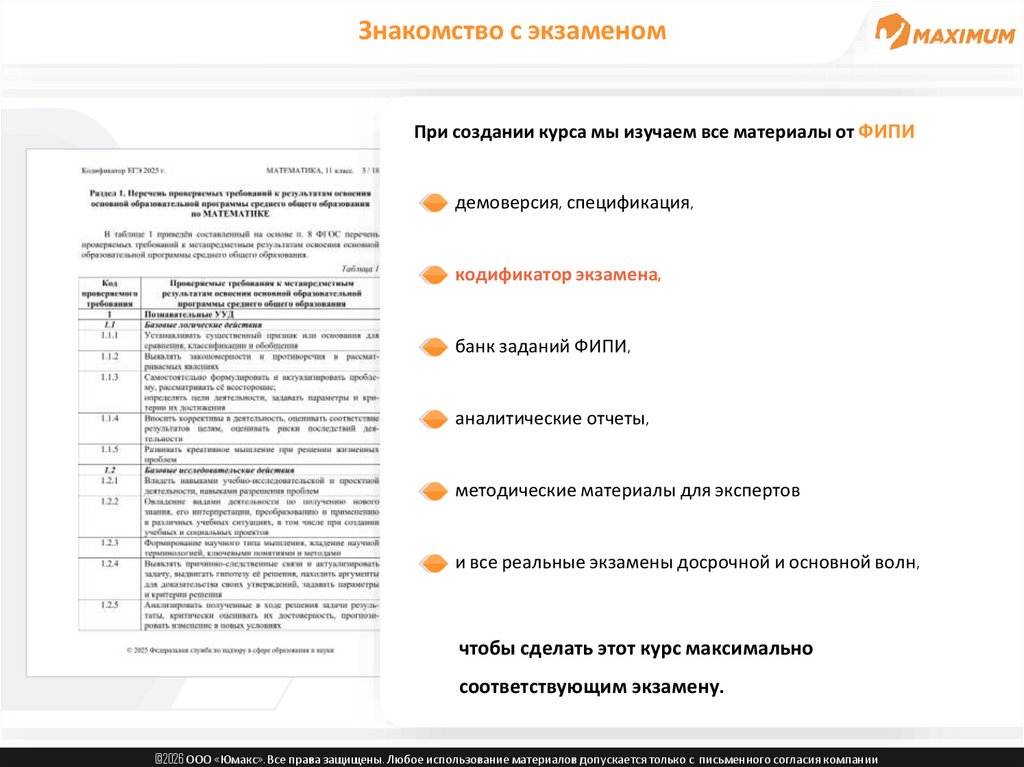This screenshot has height=767, width=1024.
Task: Select the line 'демоверсия, спецификация,'
Action: pos(574,203)
